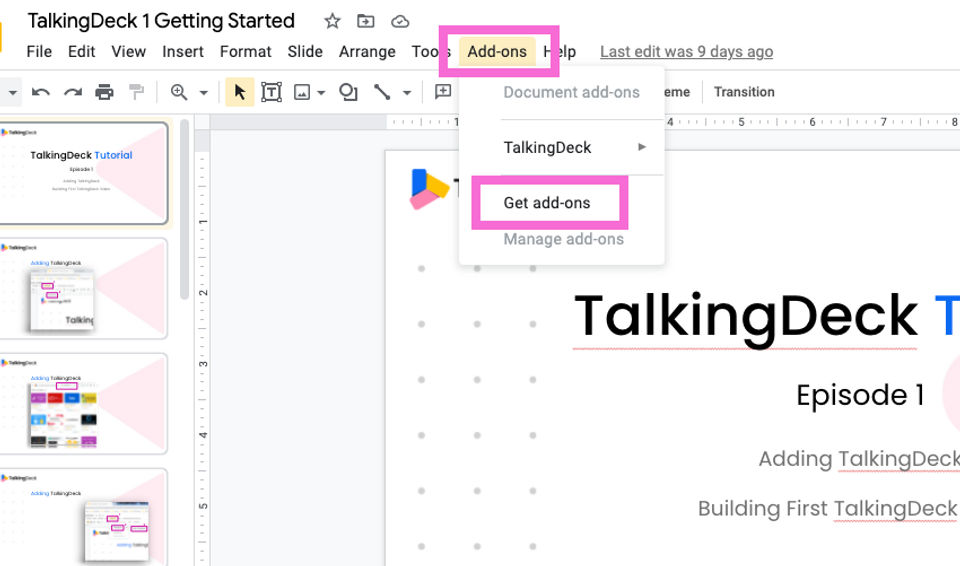Viewport: 960px width, 566px height.
Task: Choose Manage add-ons
Action: tap(563, 240)
